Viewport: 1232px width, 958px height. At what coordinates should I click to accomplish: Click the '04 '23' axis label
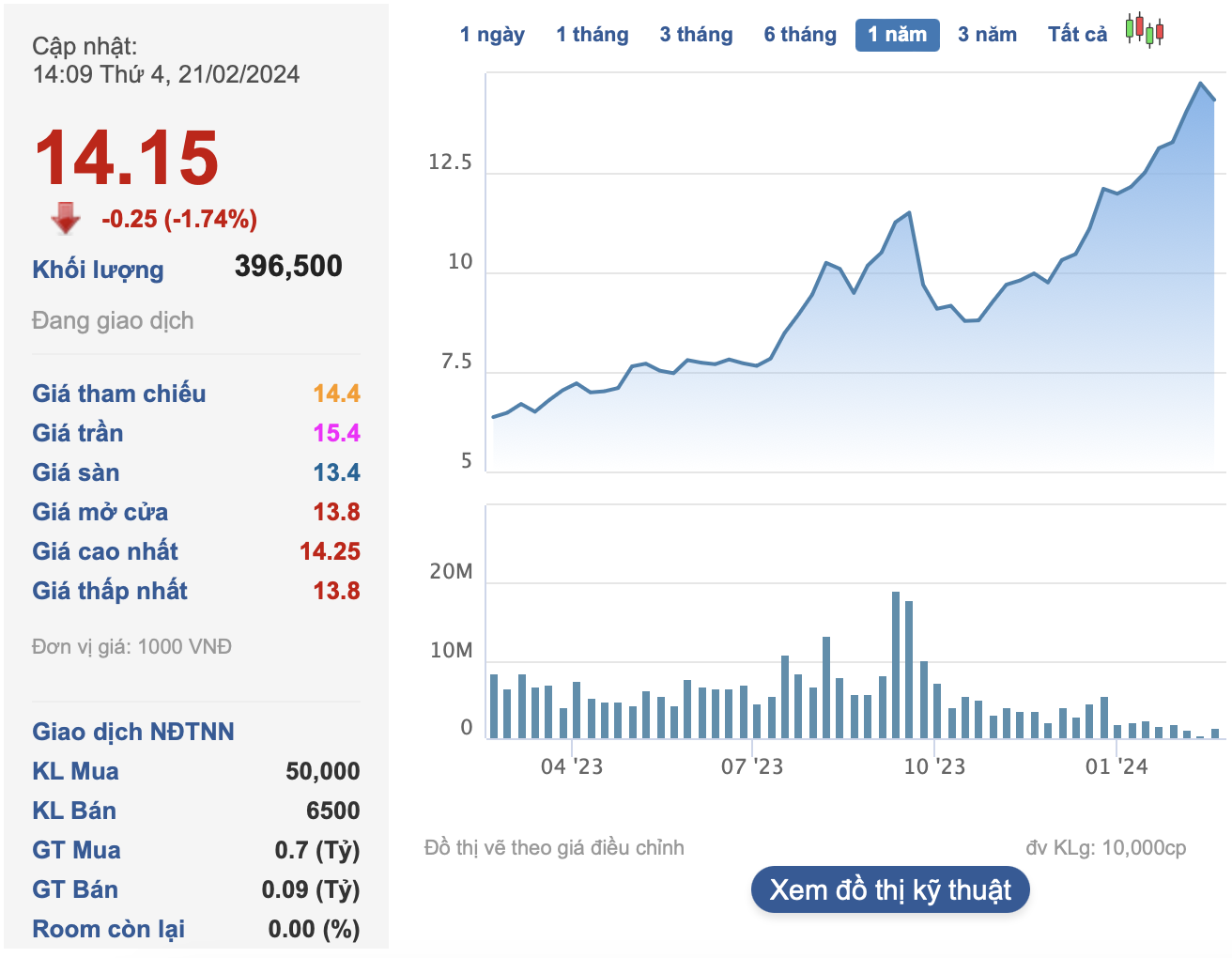[574, 766]
